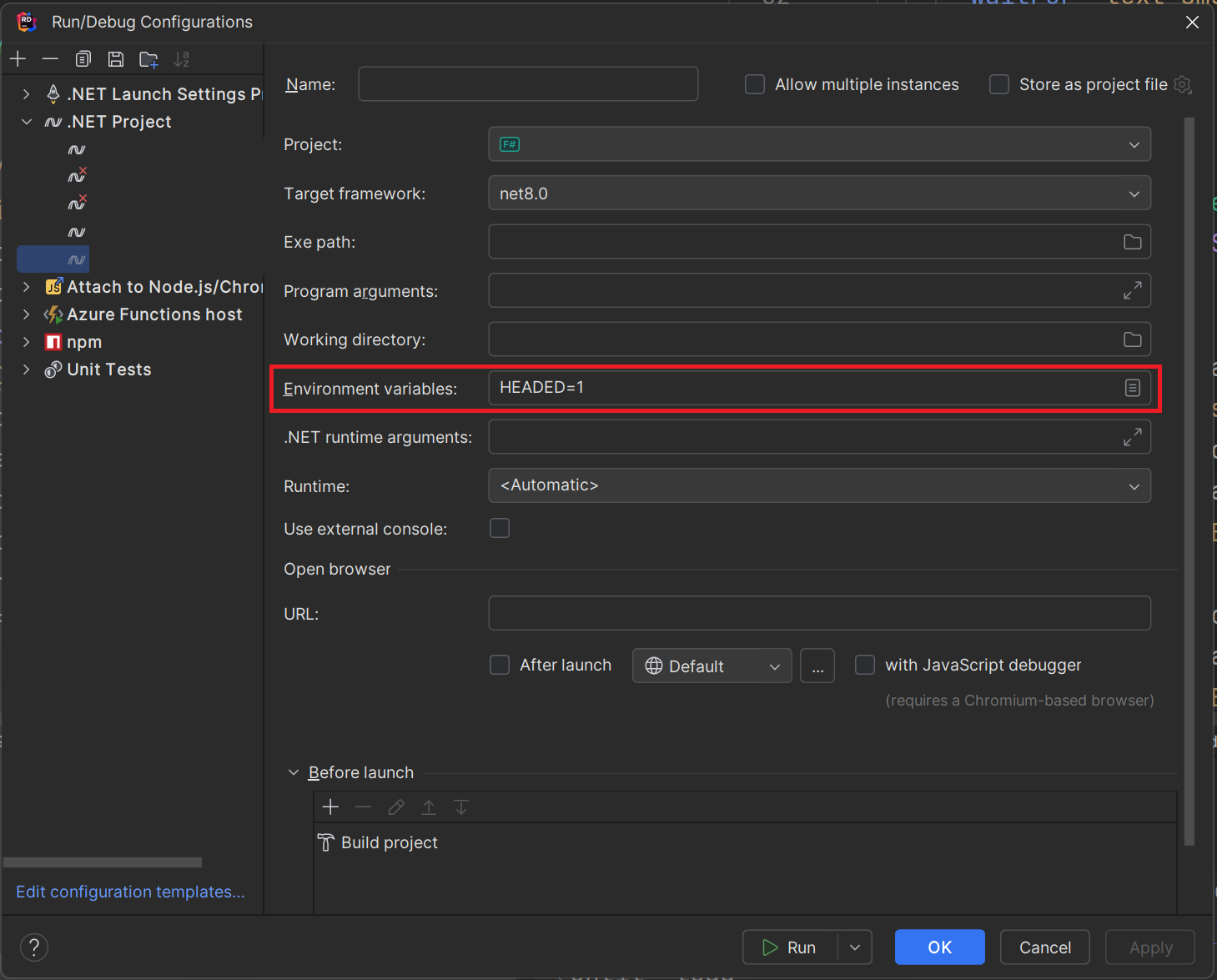Select the first .NET Project configuration entry
The height and width of the screenshot is (980, 1217).
(x=77, y=149)
